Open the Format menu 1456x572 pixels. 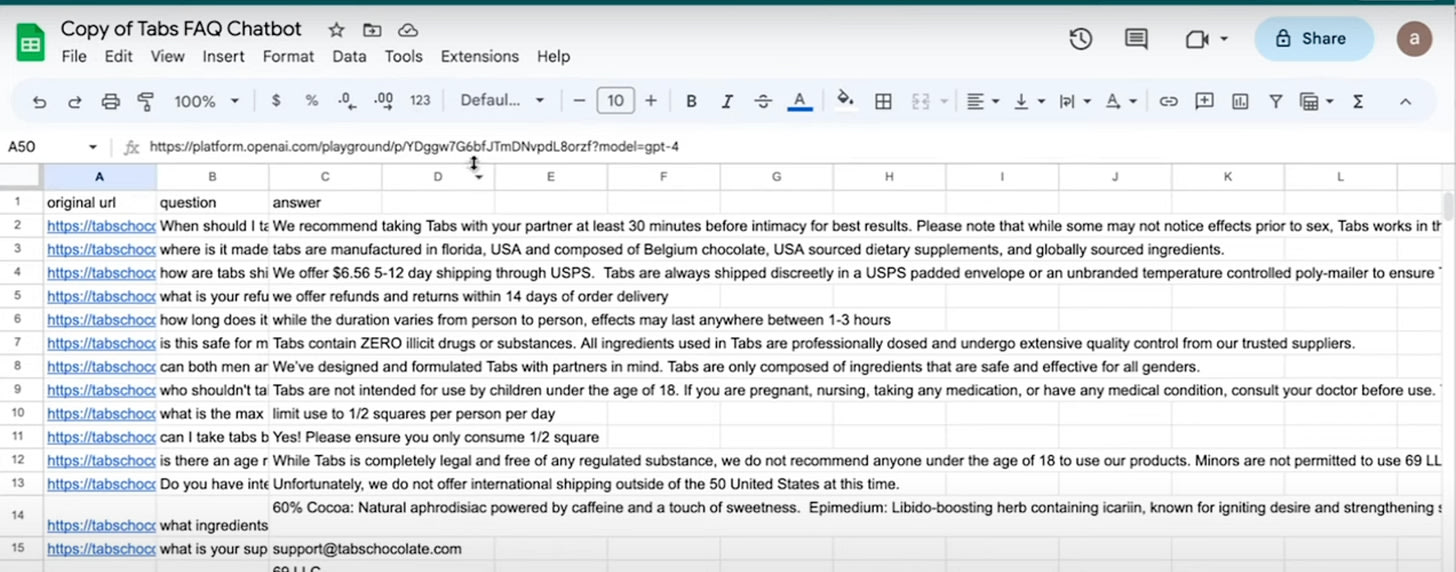coord(288,57)
